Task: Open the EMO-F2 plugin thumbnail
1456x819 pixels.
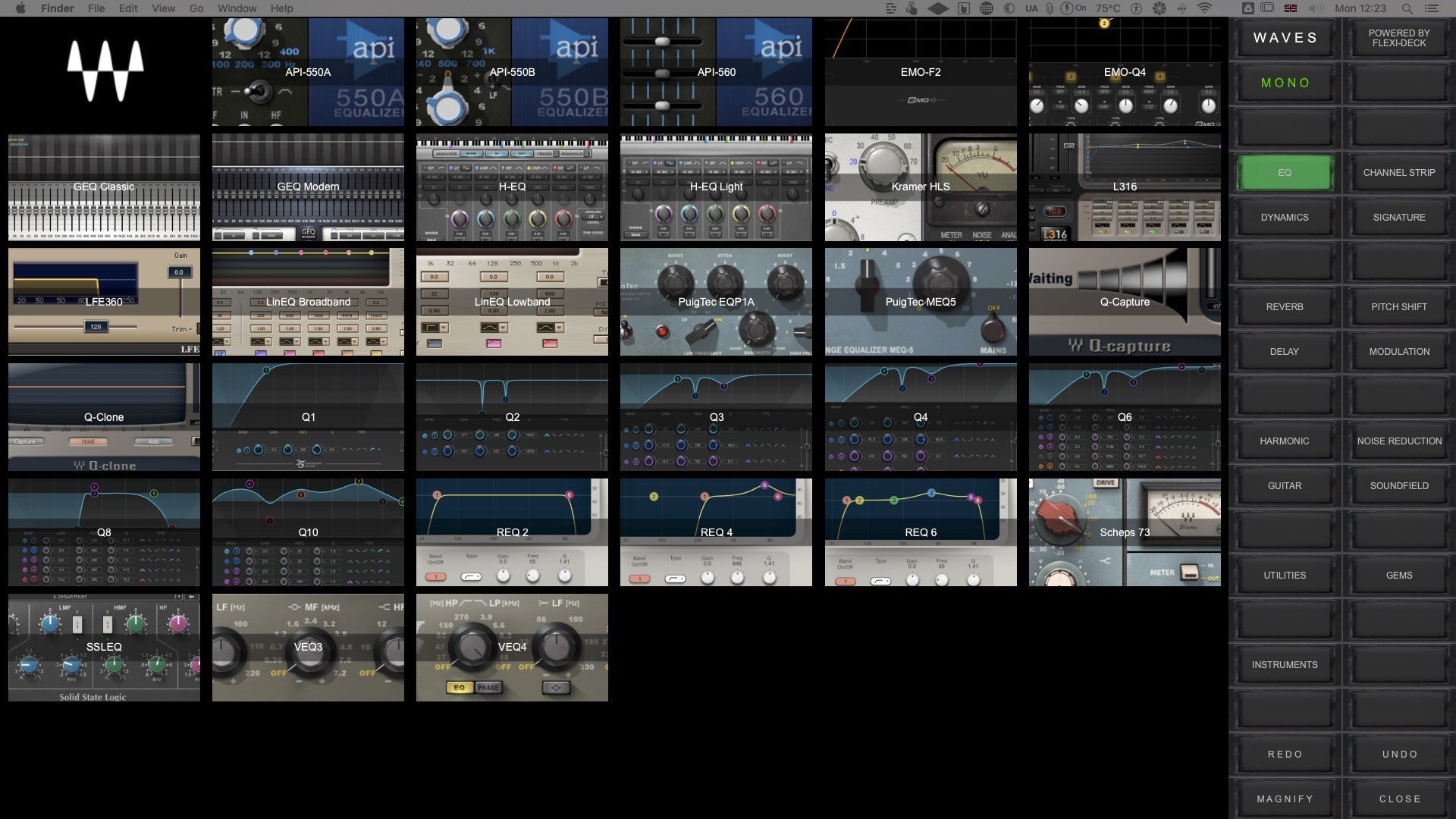Action: click(921, 72)
